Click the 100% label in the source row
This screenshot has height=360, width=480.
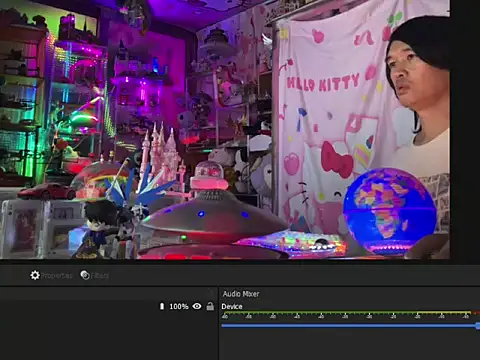tap(179, 306)
